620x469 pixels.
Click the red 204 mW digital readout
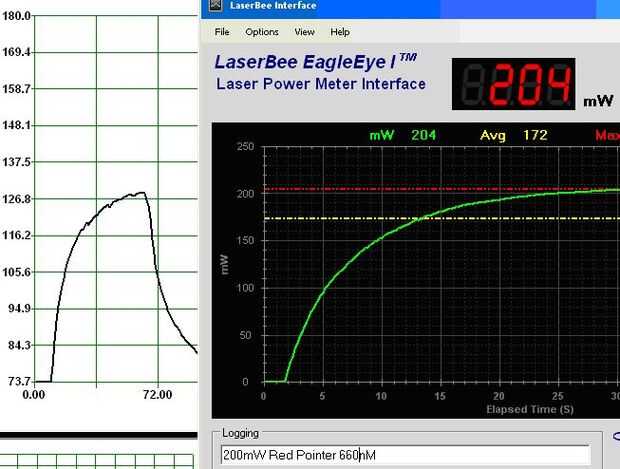point(514,84)
